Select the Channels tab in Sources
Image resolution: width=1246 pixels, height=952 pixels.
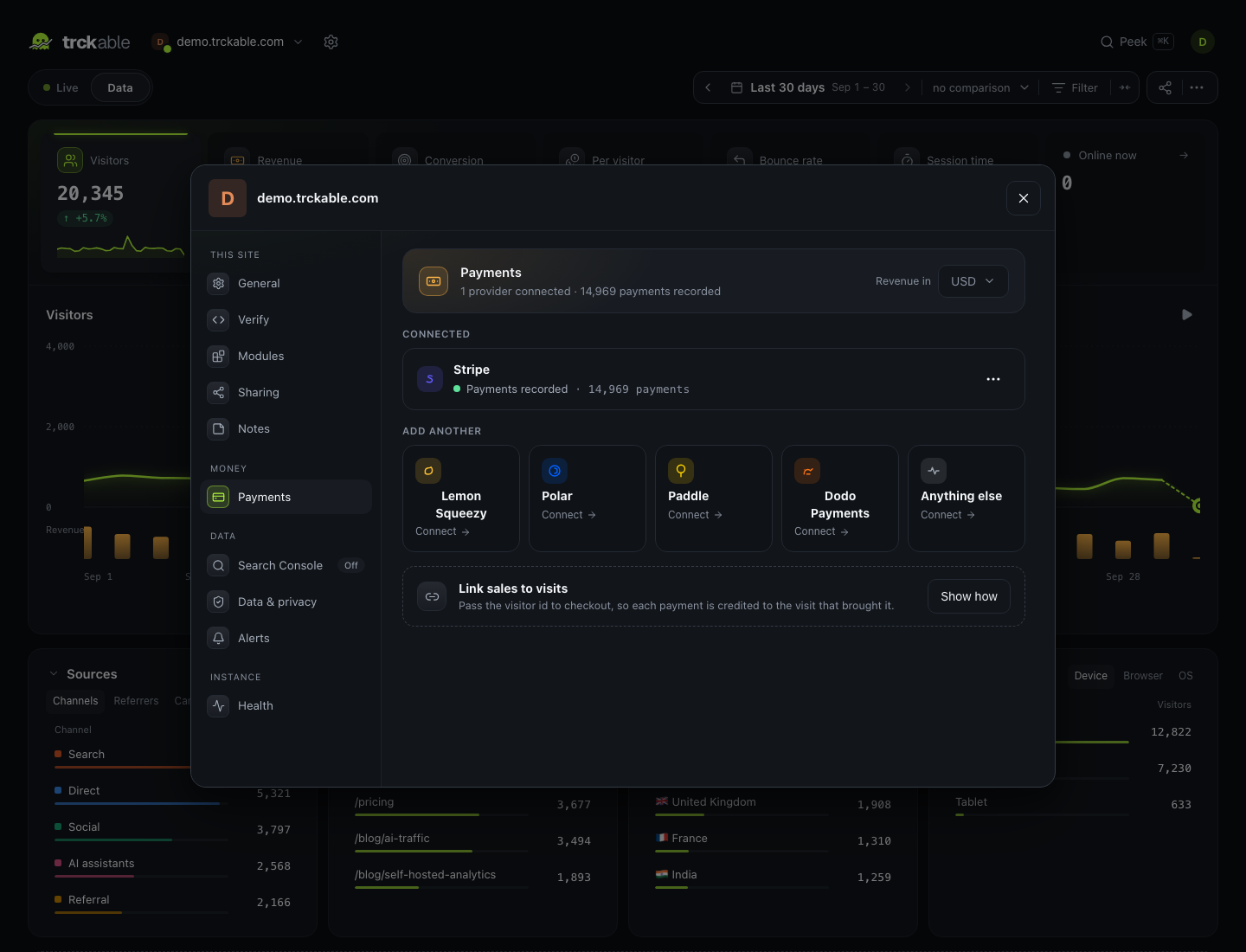(75, 701)
